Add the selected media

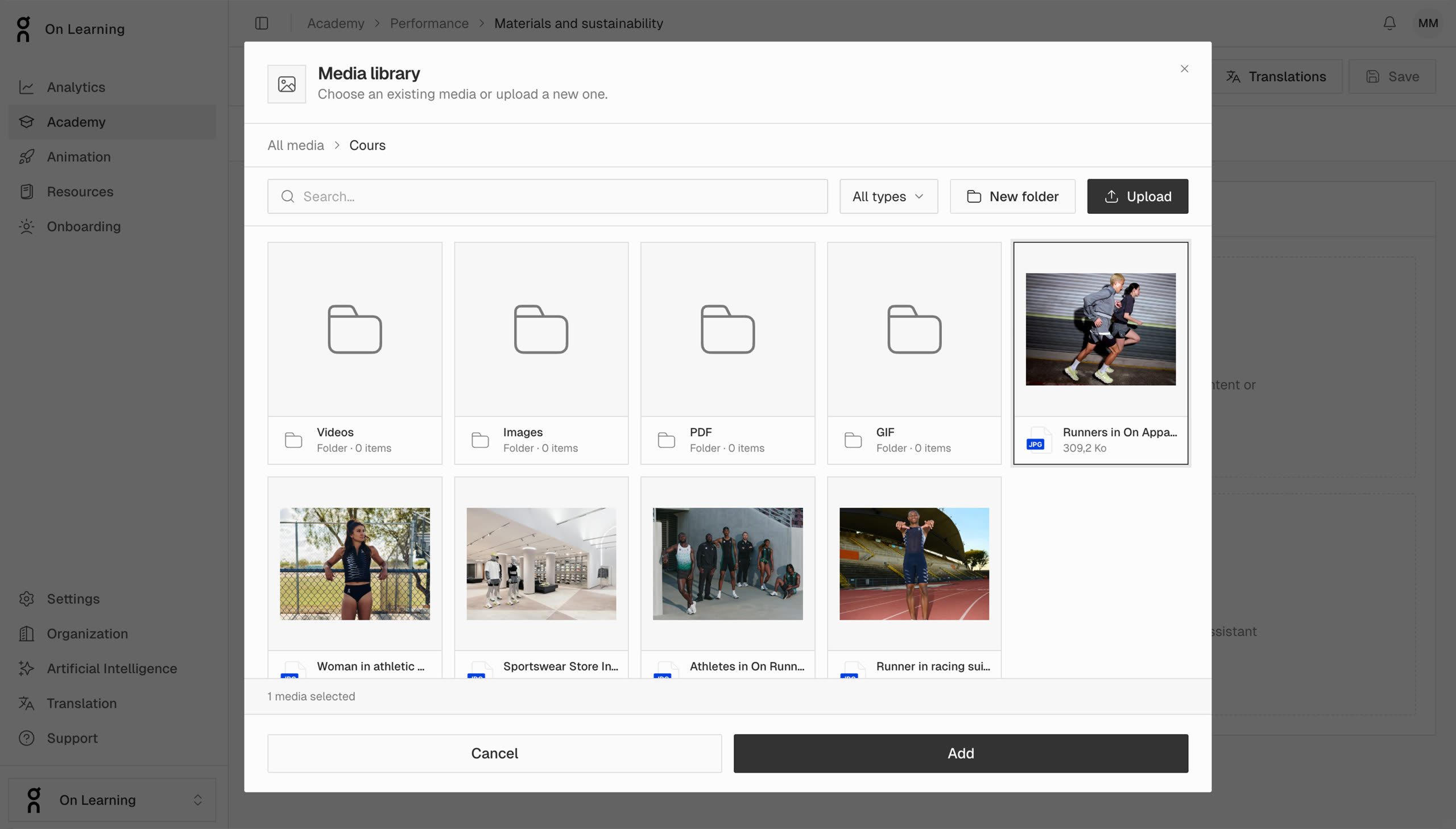pos(961,753)
